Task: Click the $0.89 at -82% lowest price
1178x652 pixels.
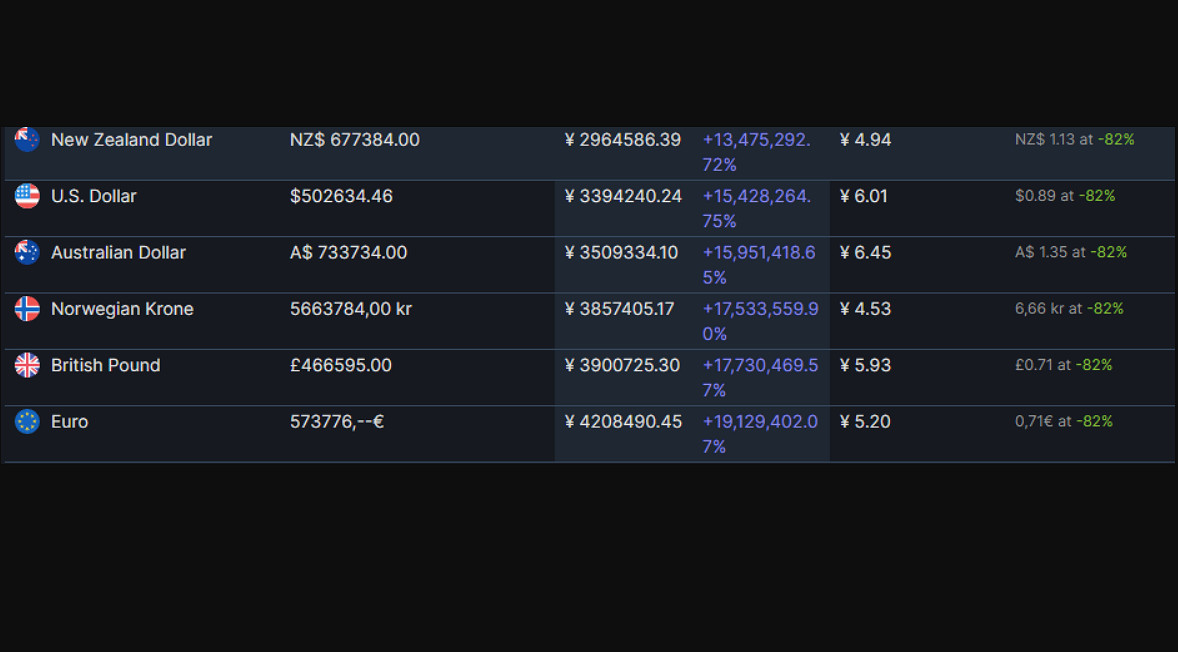Action: click(x=1064, y=196)
